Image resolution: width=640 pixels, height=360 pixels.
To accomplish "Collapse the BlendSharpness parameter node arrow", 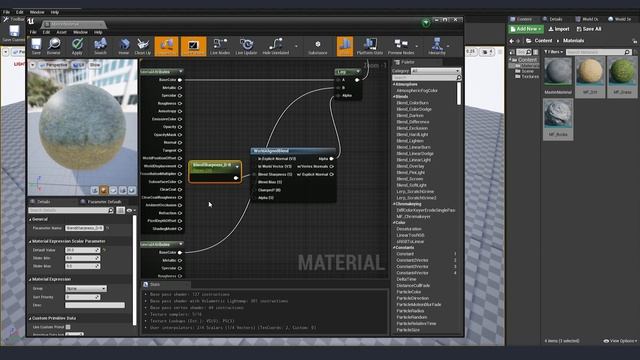I will point(237,166).
